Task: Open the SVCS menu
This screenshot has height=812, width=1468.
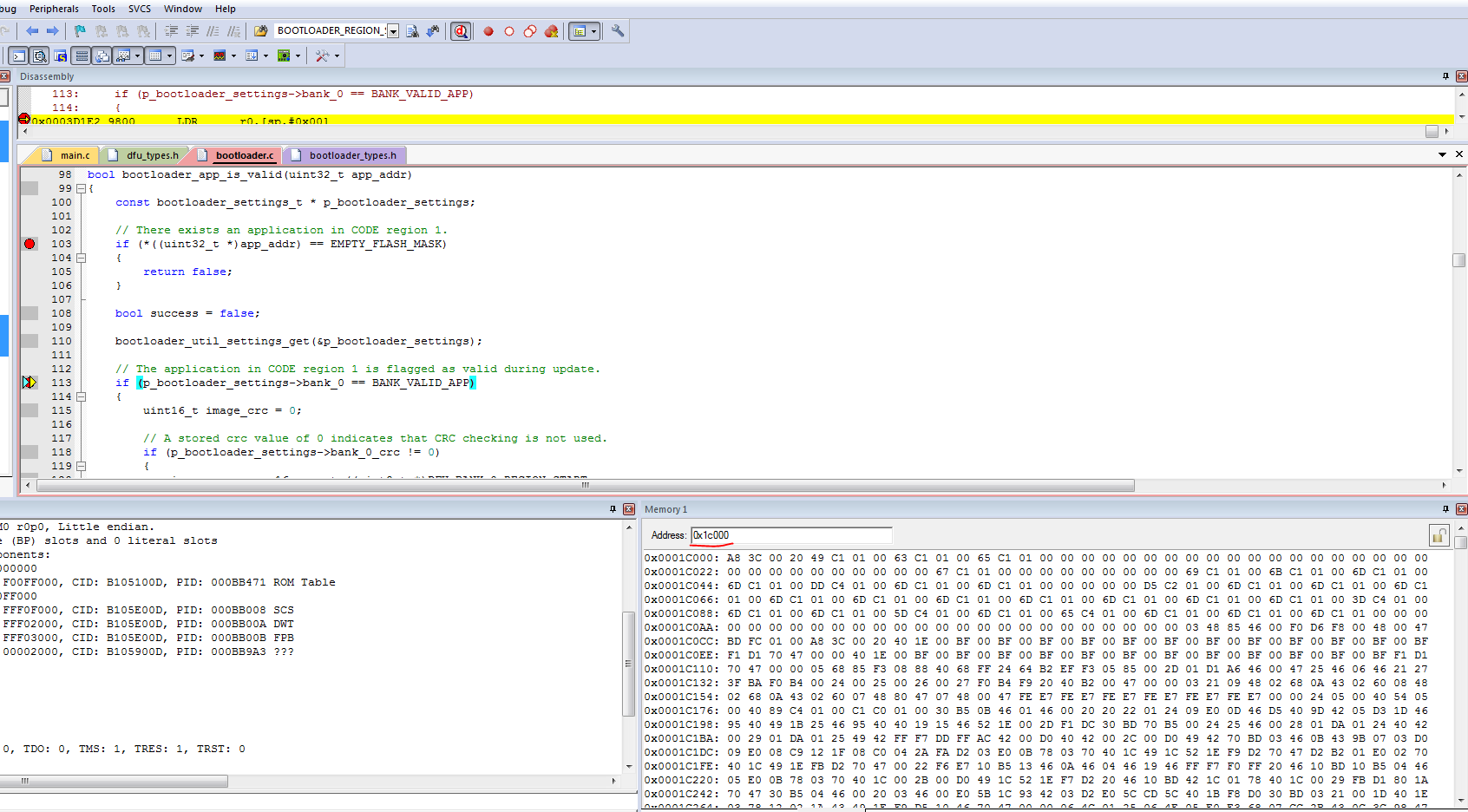Action: click(140, 9)
